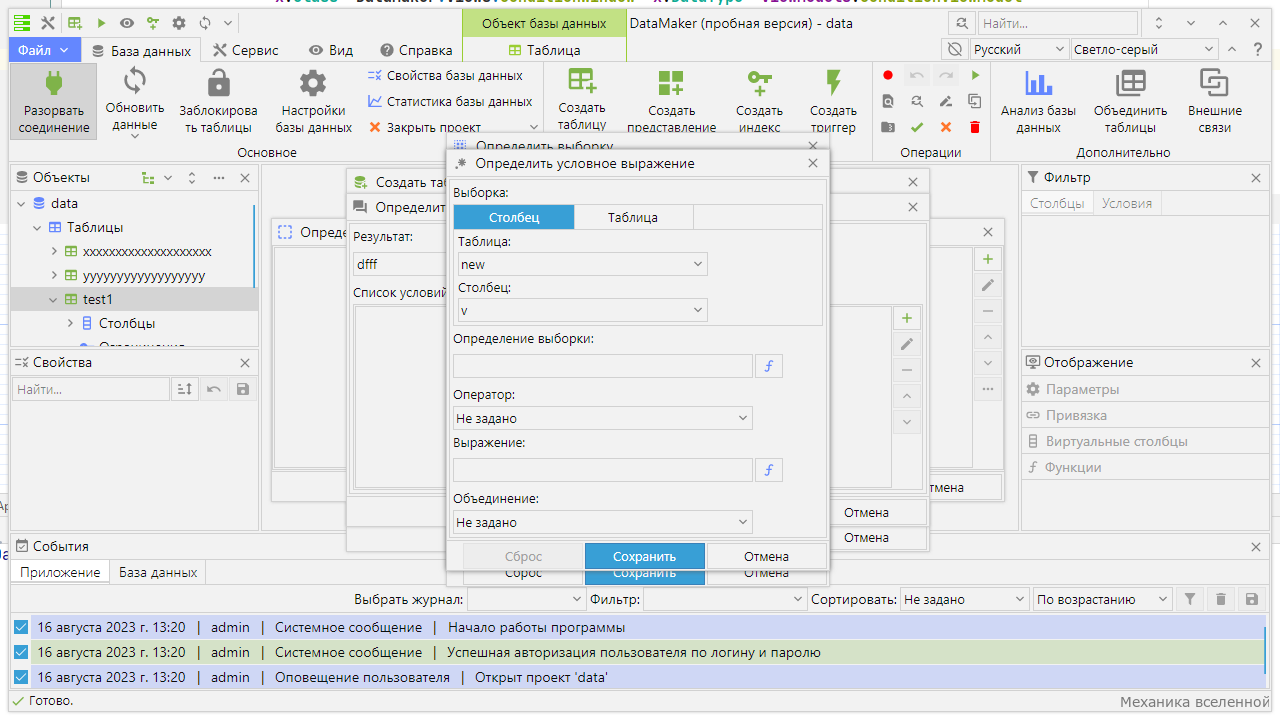Collapse the test1 table node
The height and width of the screenshot is (720, 1280).
coord(54,299)
